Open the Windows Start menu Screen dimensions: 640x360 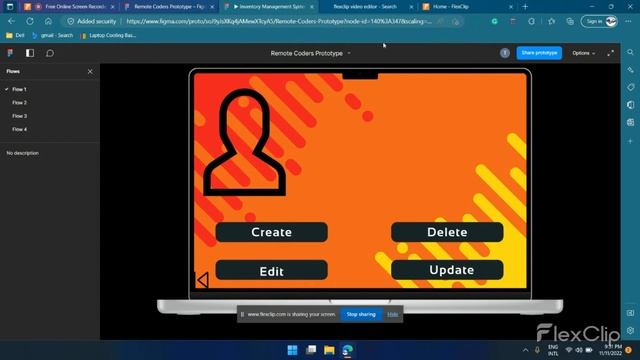coord(292,350)
